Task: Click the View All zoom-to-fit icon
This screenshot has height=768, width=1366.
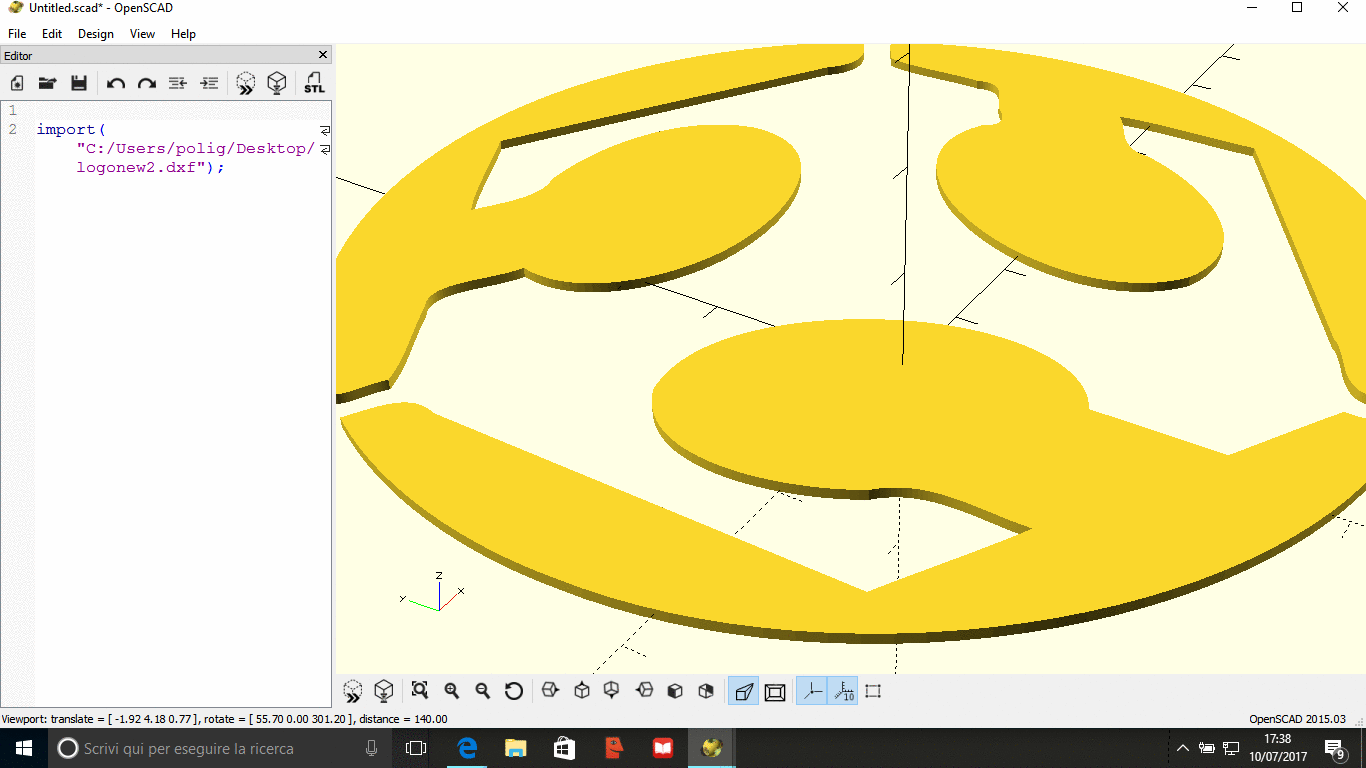Action: click(x=420, y=691)
